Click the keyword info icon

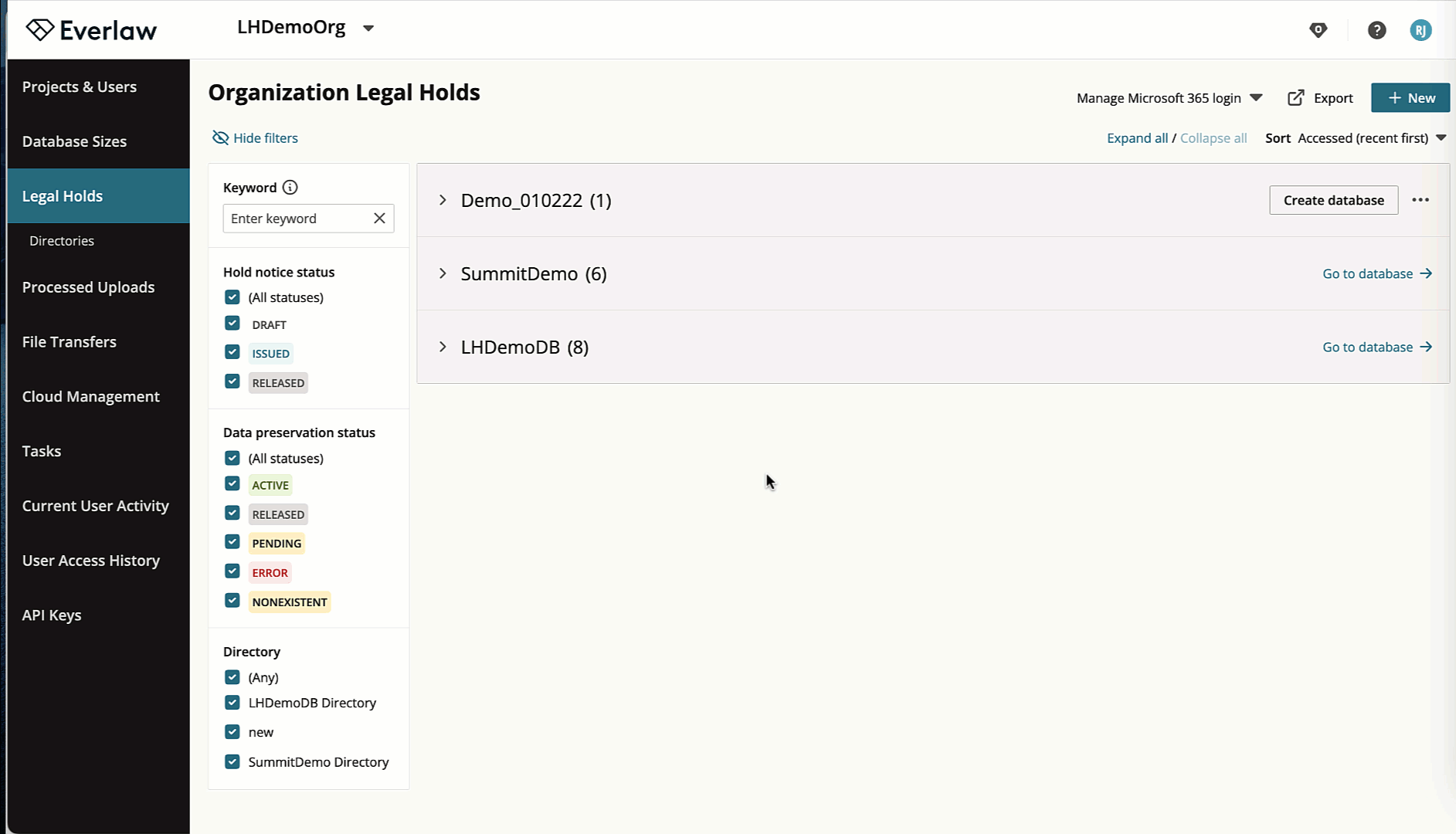click(x=290, y=188)
